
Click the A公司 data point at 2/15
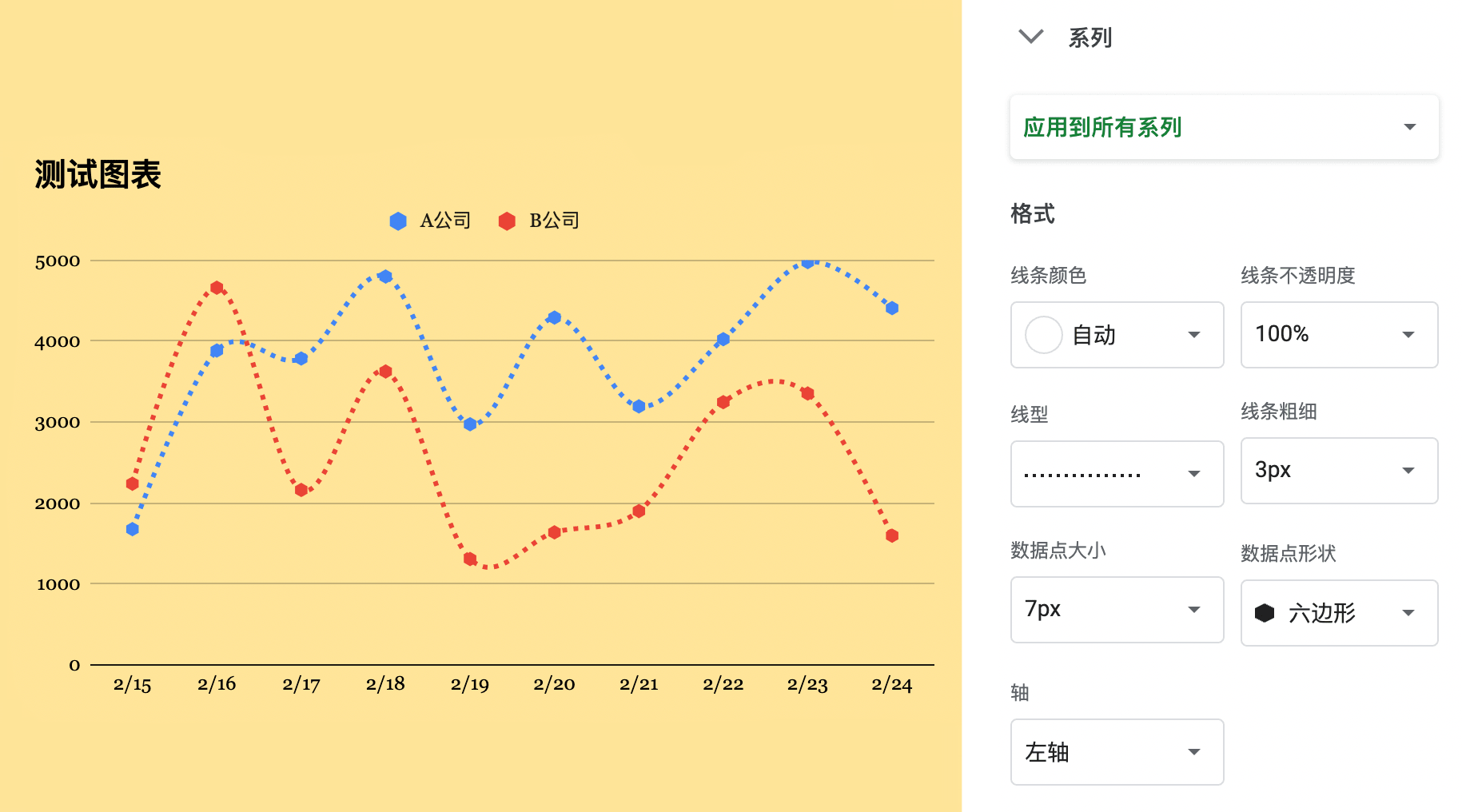click(x=133, y=529)
